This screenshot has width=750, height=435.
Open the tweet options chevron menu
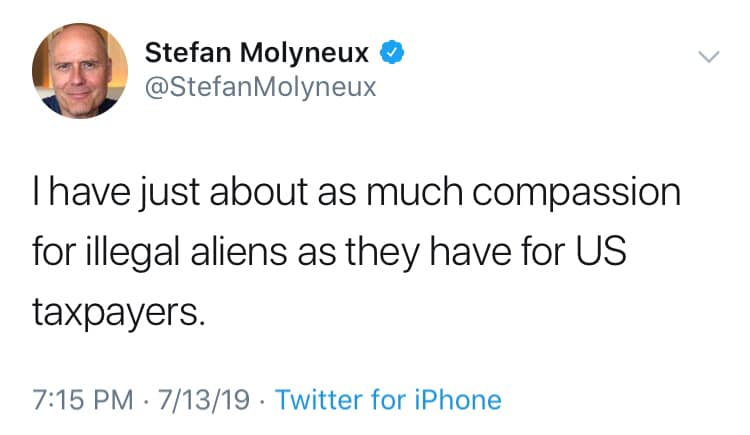[x=707, y=58]
